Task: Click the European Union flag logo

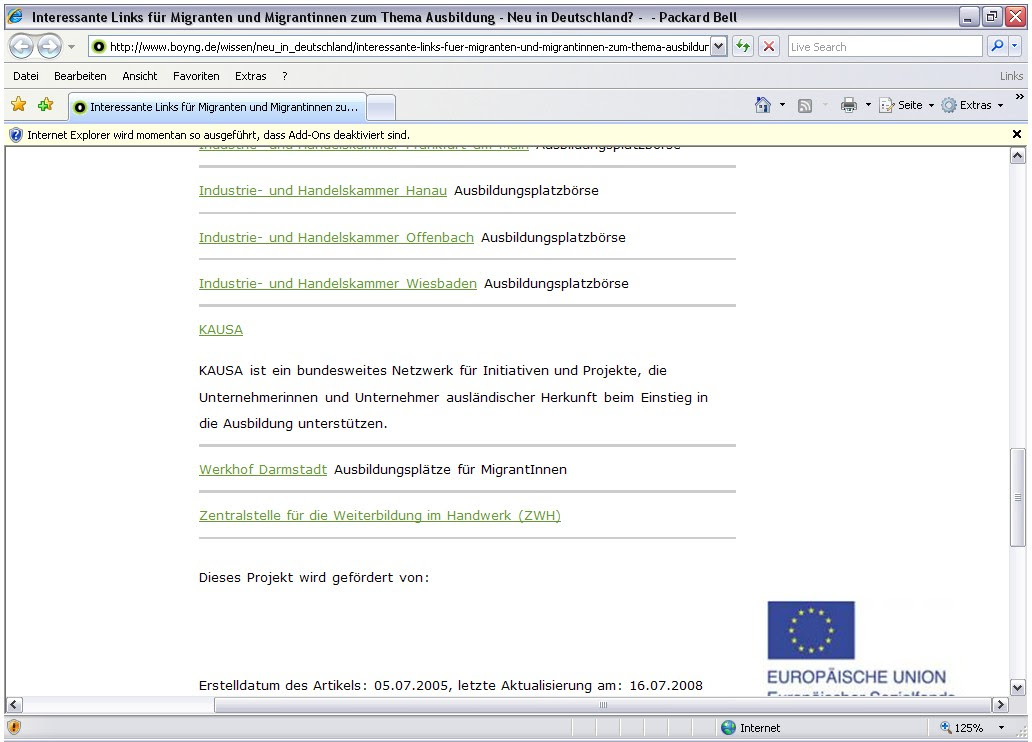Action: pos(811,630)
